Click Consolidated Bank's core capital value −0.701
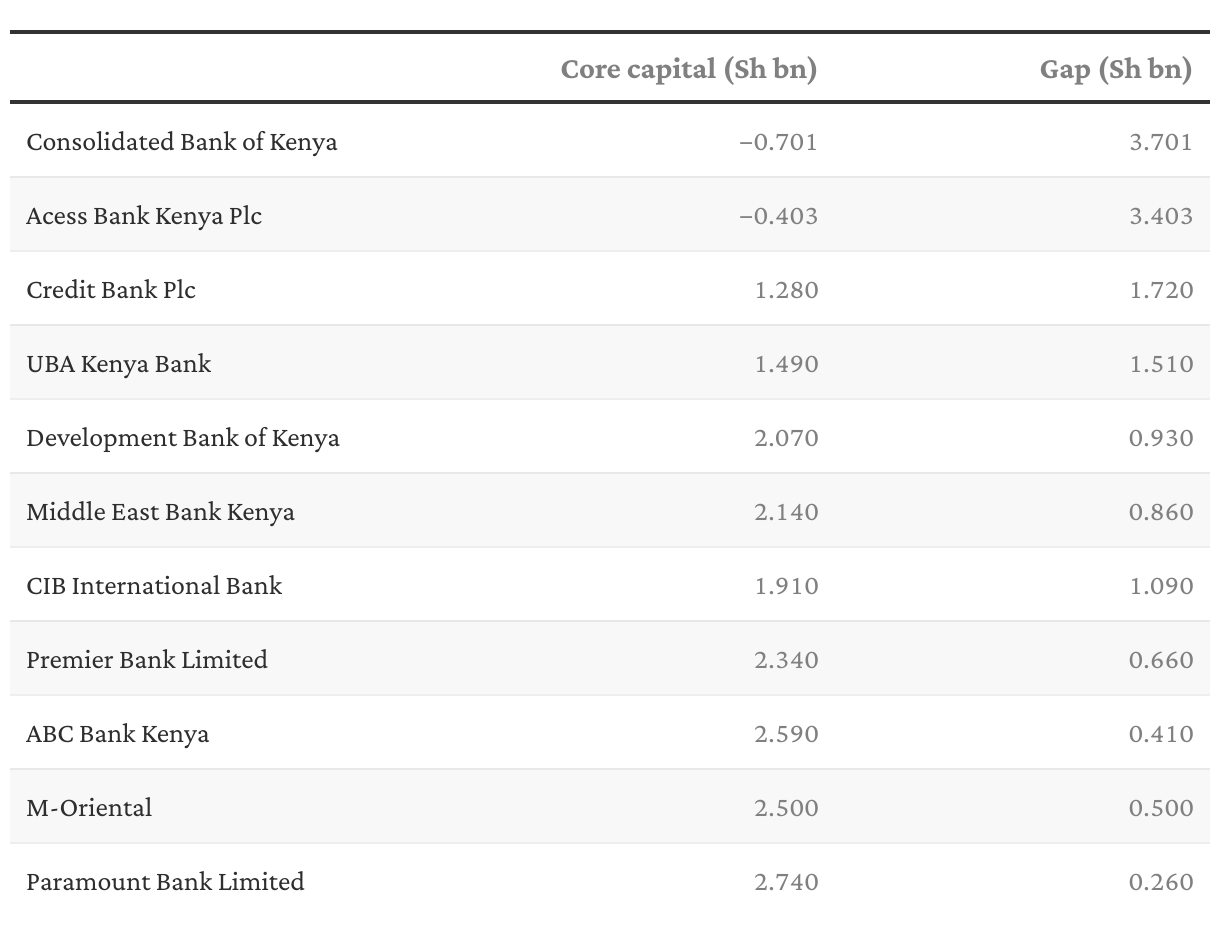The height and width of the screenshot is (926, 1220). click(x=778, y=142)
